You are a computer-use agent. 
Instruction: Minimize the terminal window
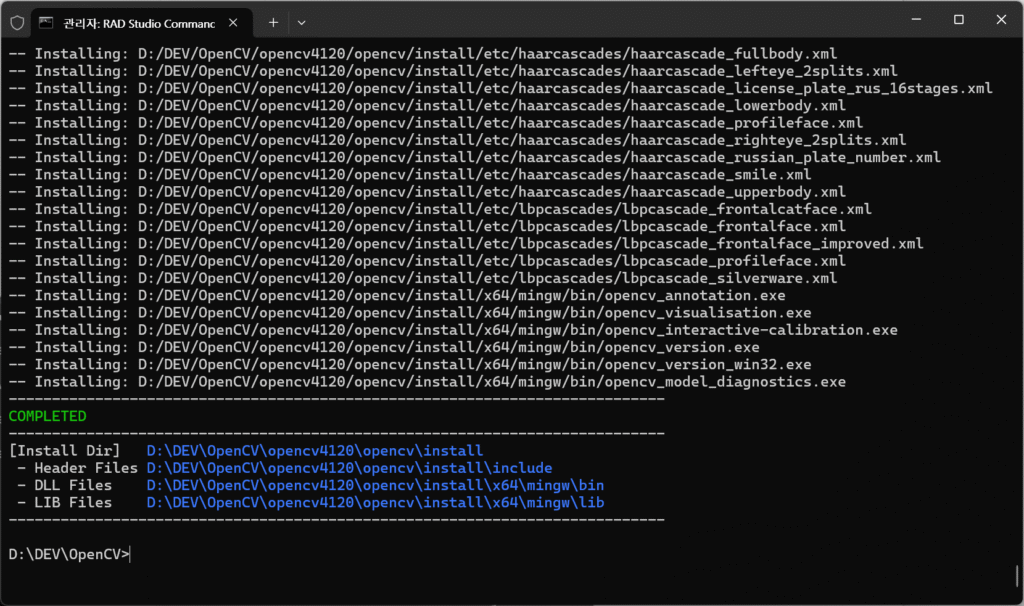point(916,20)
